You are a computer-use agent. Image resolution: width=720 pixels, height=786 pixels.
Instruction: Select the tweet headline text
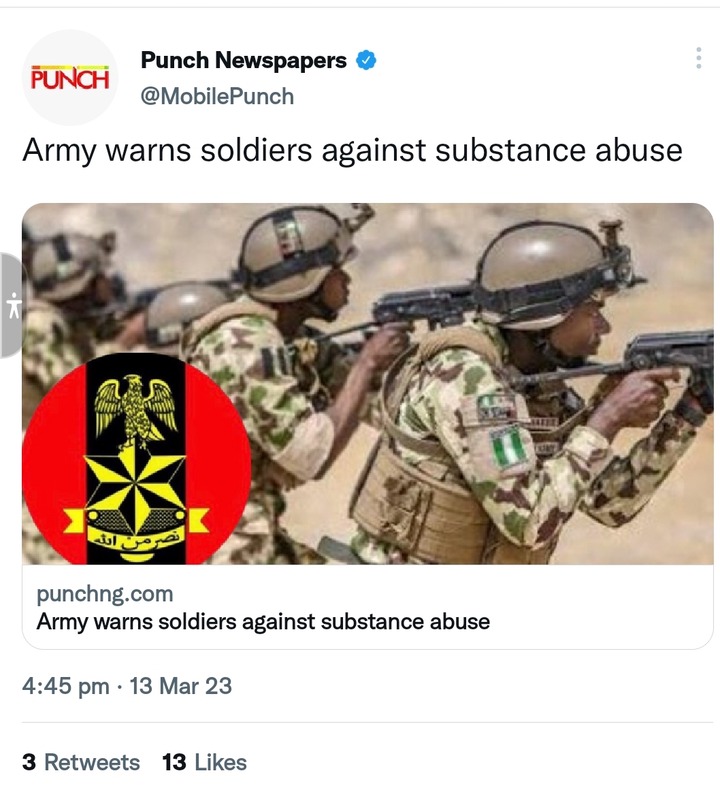tap(352, 150)
